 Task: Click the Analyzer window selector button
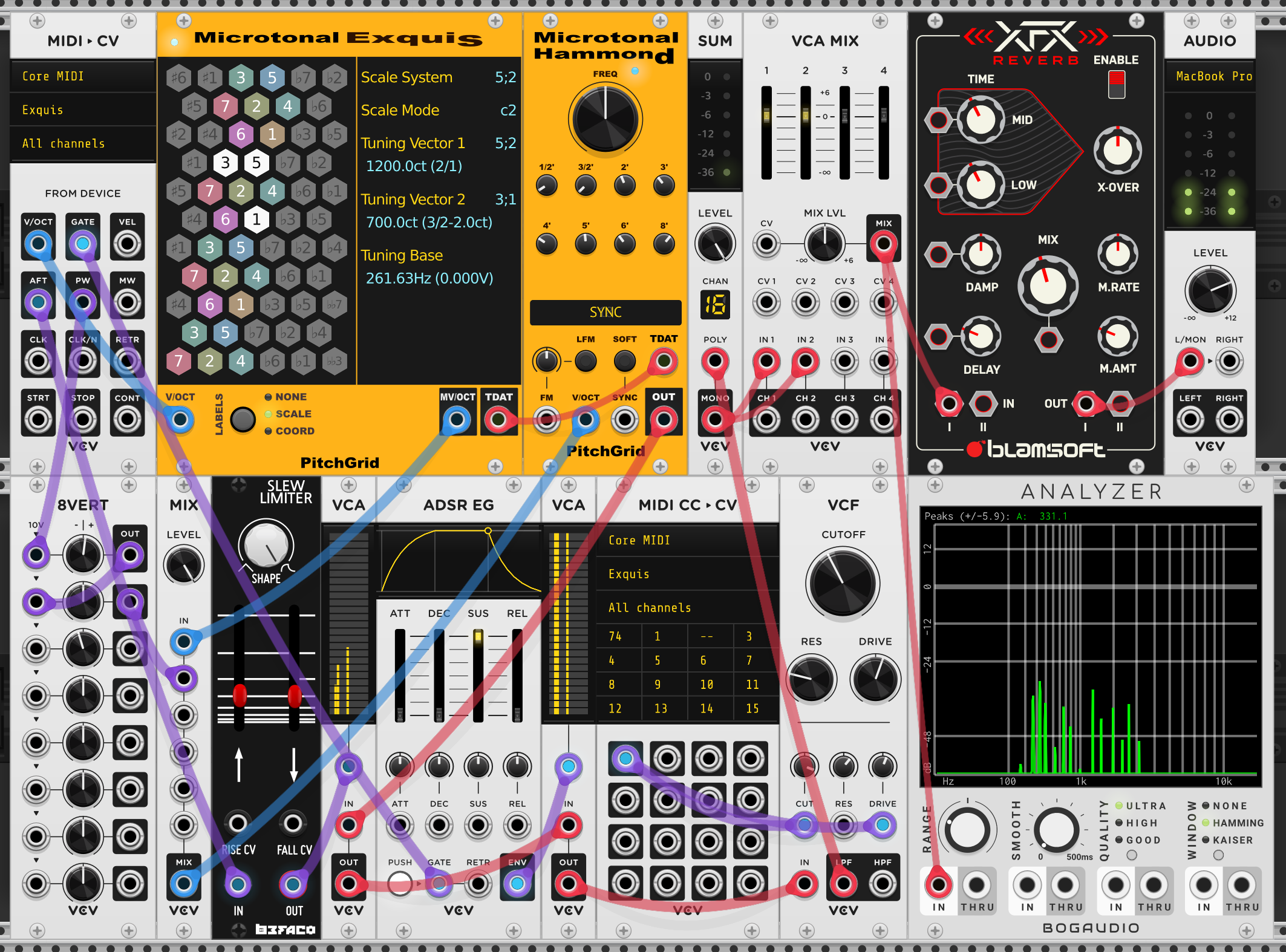[x=1219, y=855]
